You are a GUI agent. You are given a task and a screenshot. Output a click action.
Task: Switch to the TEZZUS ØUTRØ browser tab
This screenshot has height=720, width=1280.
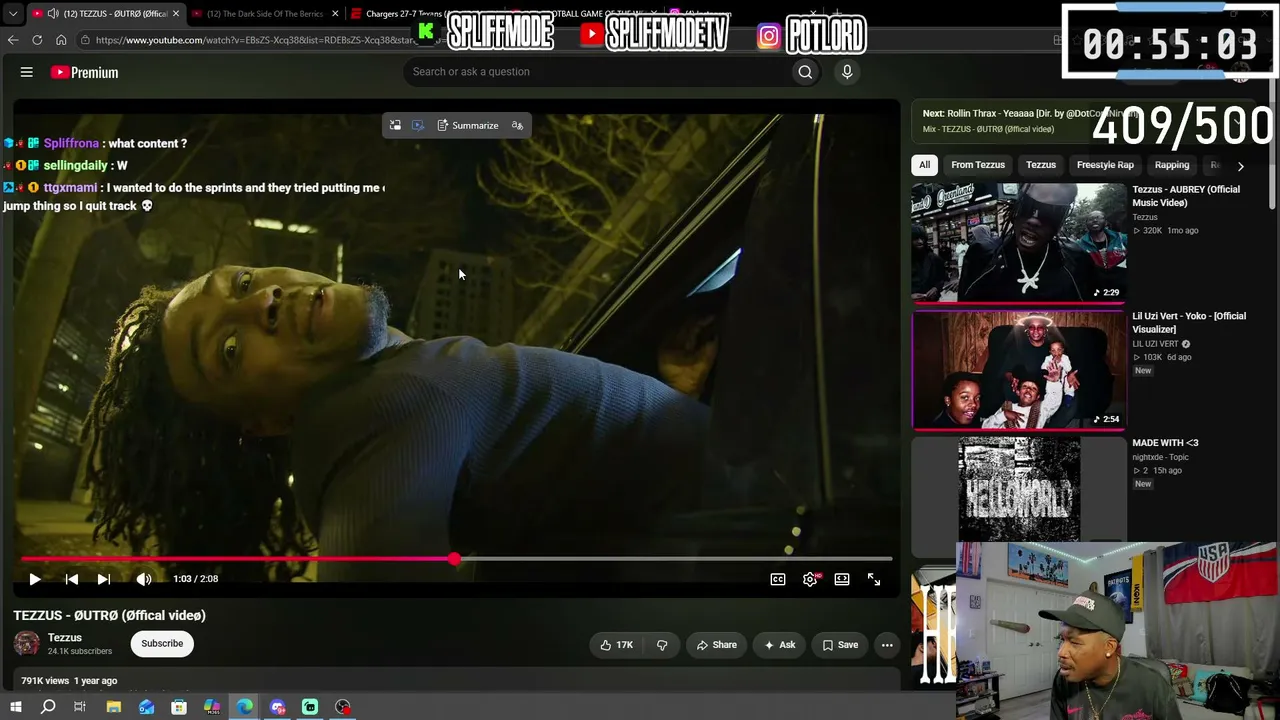tap(106, 14)
